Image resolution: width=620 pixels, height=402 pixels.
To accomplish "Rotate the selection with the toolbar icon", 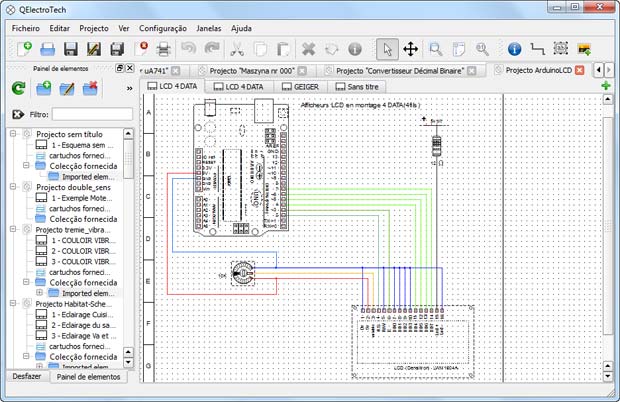I will click(332, 49).
